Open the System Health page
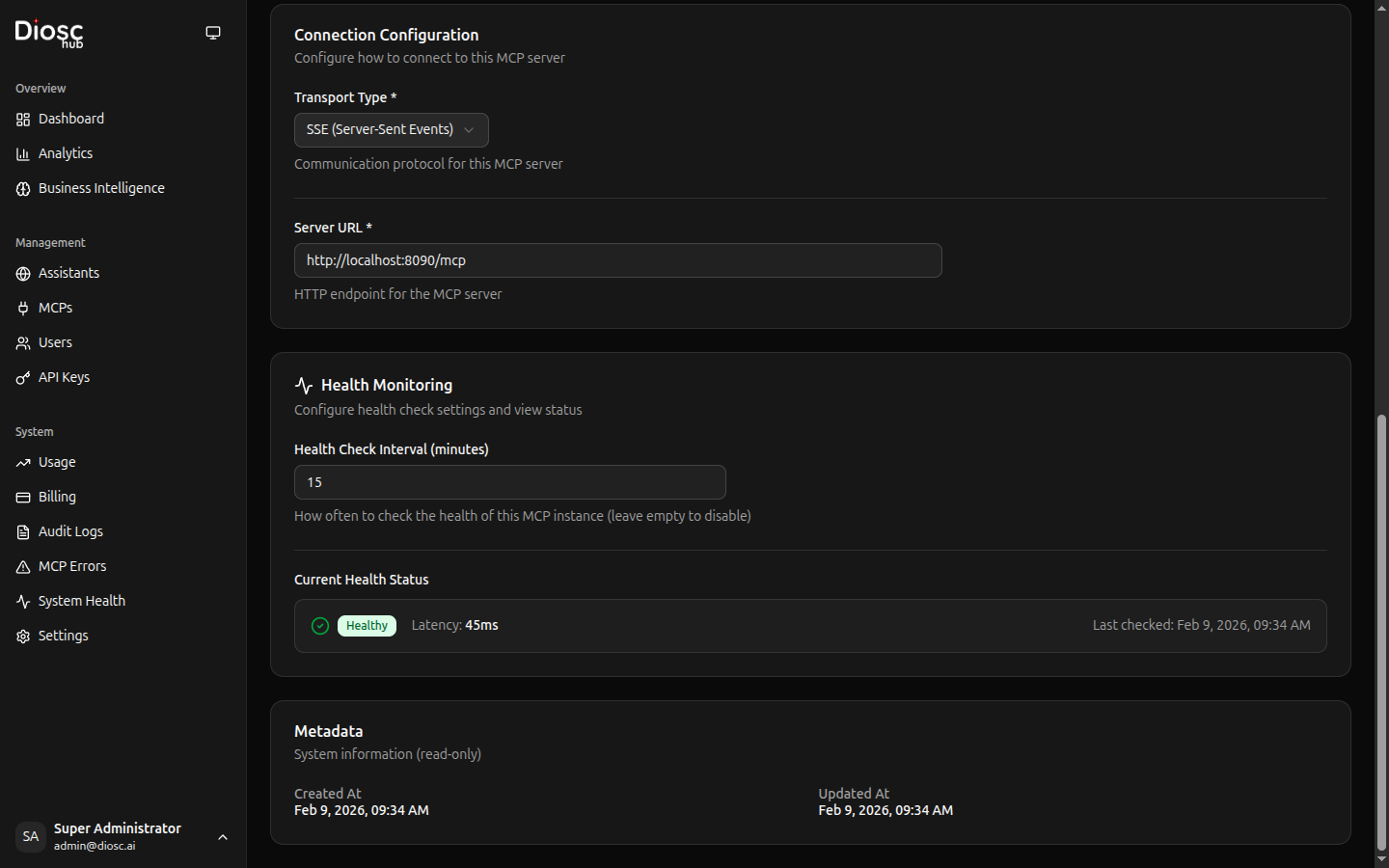 coord(81,601)
